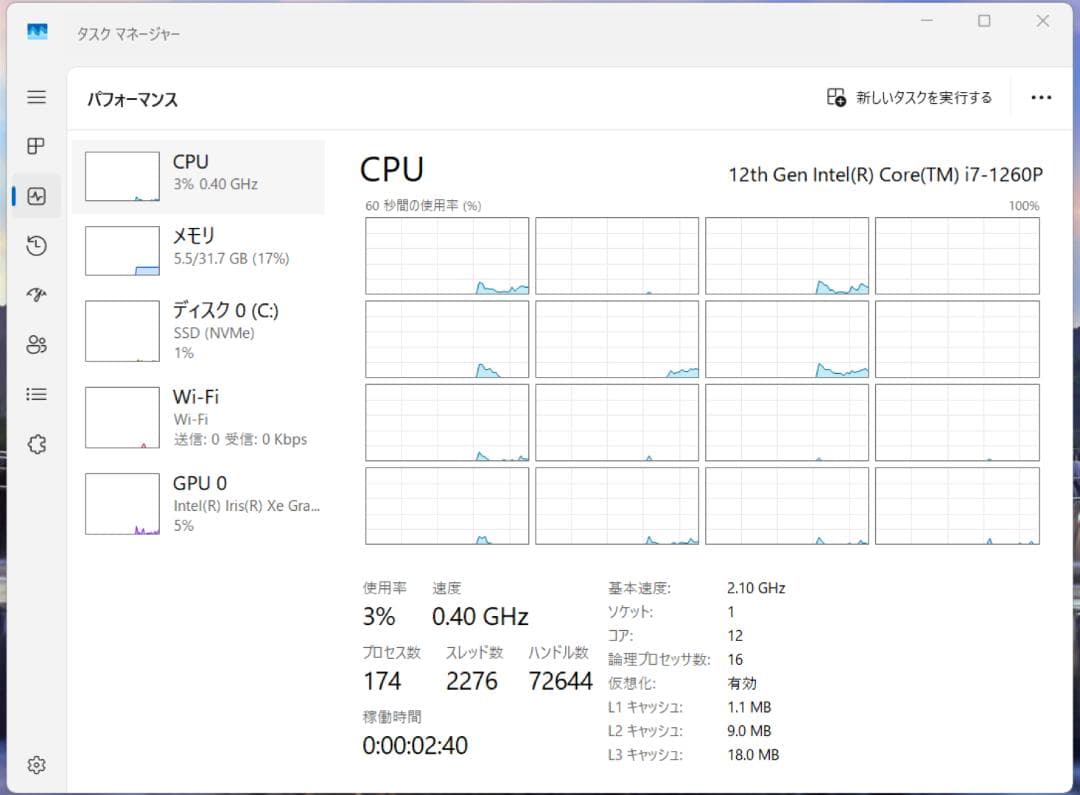The image size is (1080, 795).
Task: Select the Users page icon
Action: 36,344
